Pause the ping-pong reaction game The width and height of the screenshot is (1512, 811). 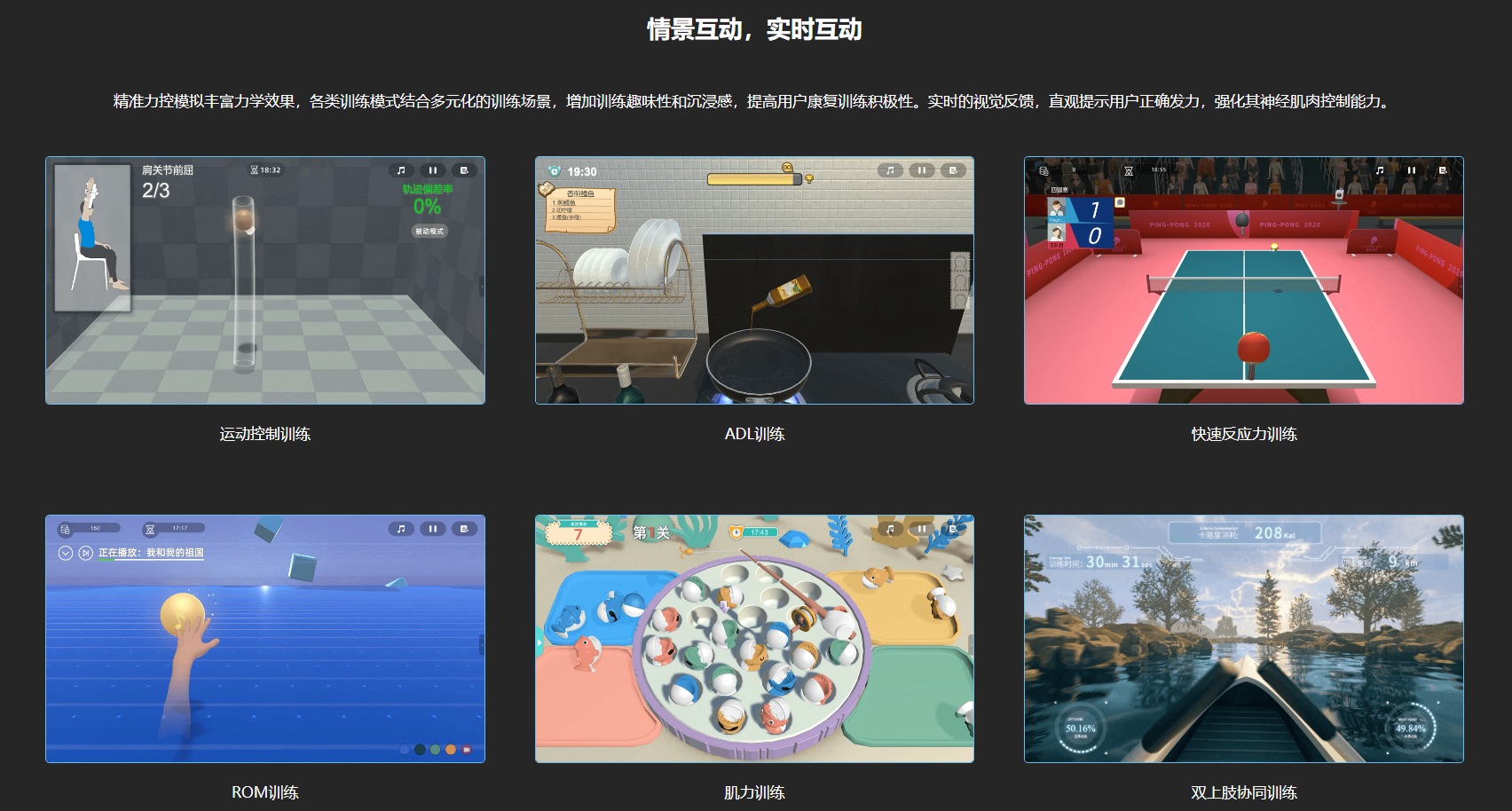pos(1411,170)
